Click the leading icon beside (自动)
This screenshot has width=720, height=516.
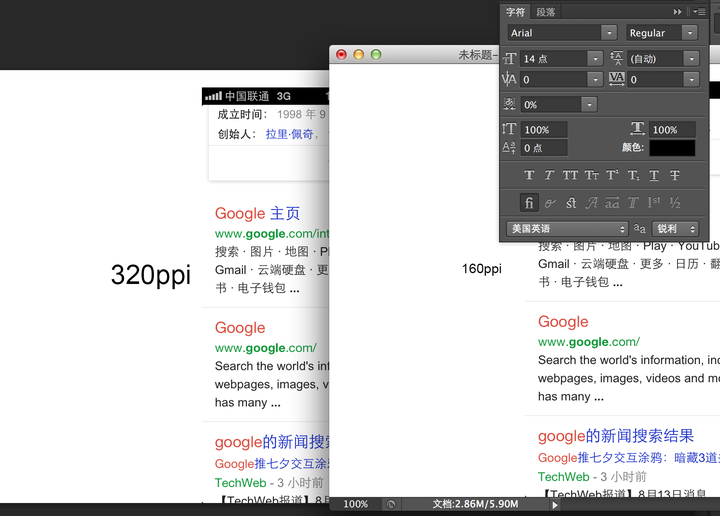pos(617,58)
